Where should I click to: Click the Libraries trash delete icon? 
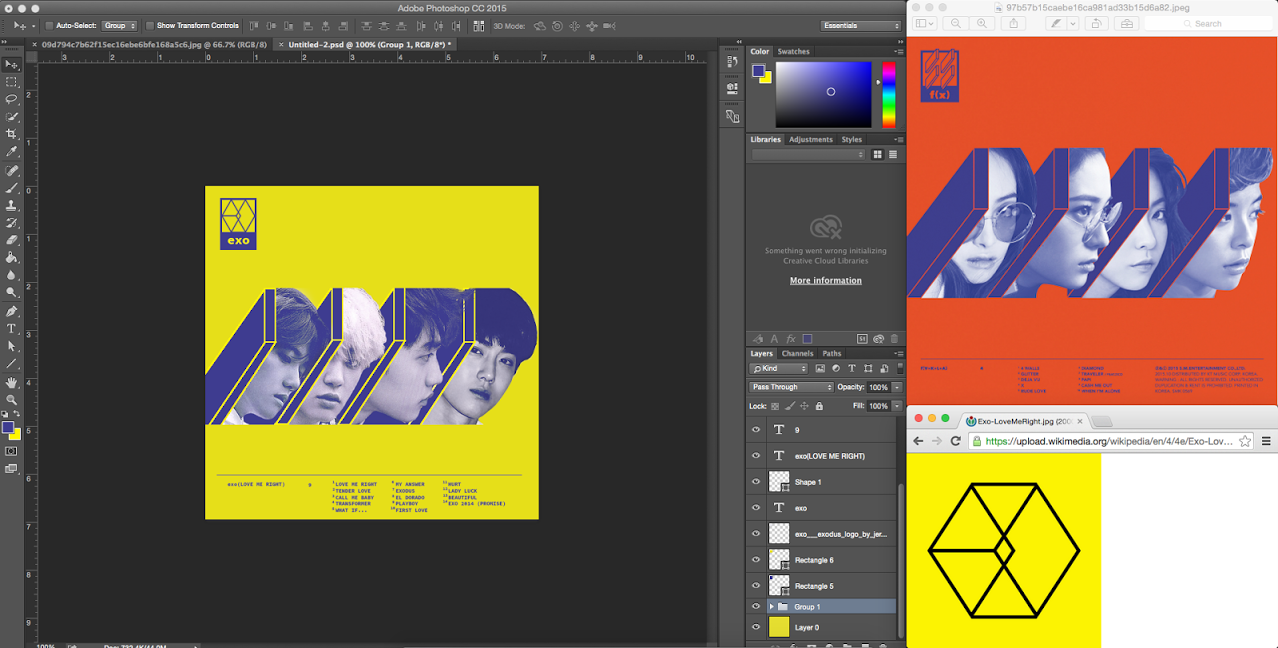click(x=894, y=339)
